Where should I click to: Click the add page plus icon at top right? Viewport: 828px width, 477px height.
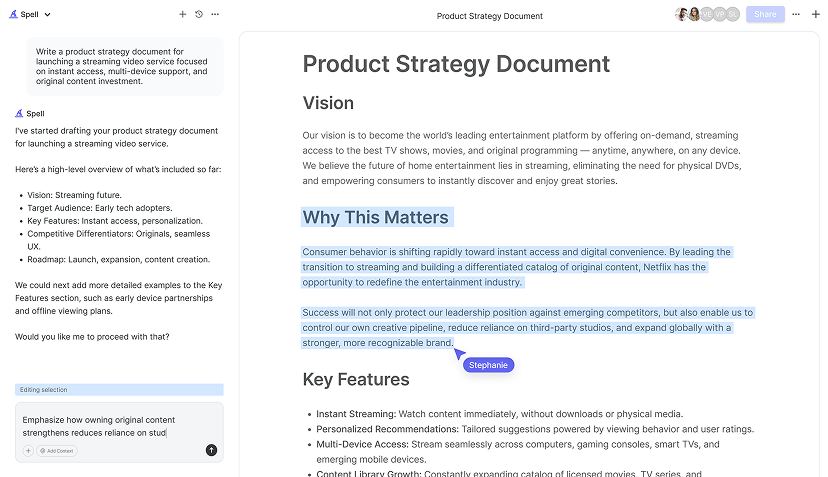point(815,15)
